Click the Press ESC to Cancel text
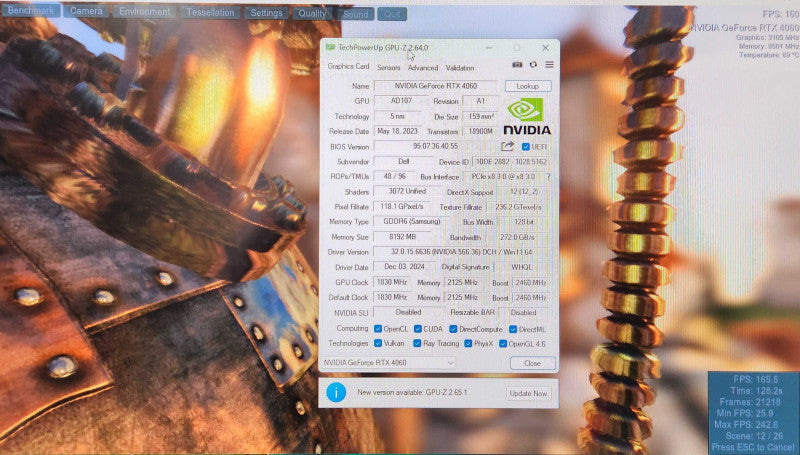Screen dimensions: 800x455 [x=754, y=447]
